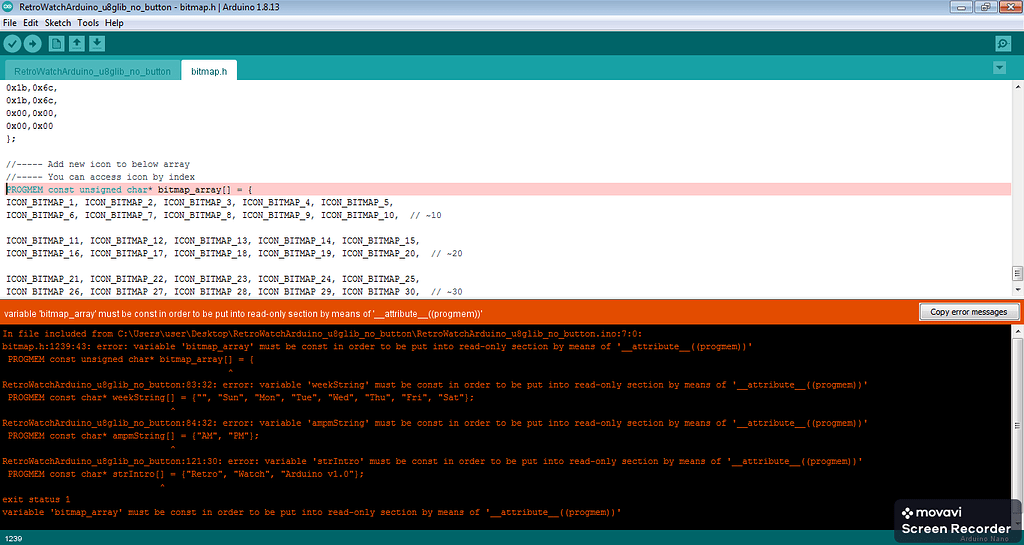The width and height of the screenshot is (1024, 545).
Task: Open the Sketch menu
Action: (57, 23)
